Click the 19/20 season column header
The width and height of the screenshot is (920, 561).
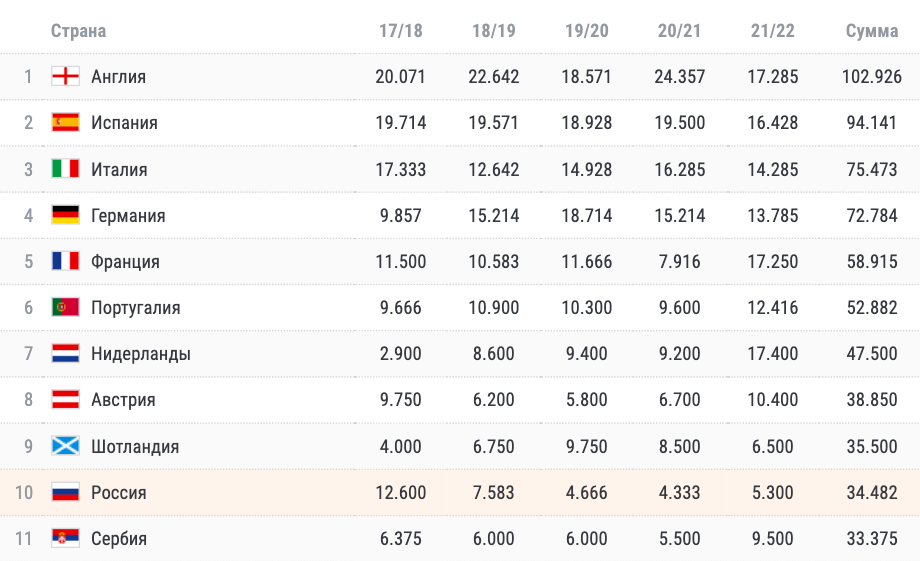586,31
